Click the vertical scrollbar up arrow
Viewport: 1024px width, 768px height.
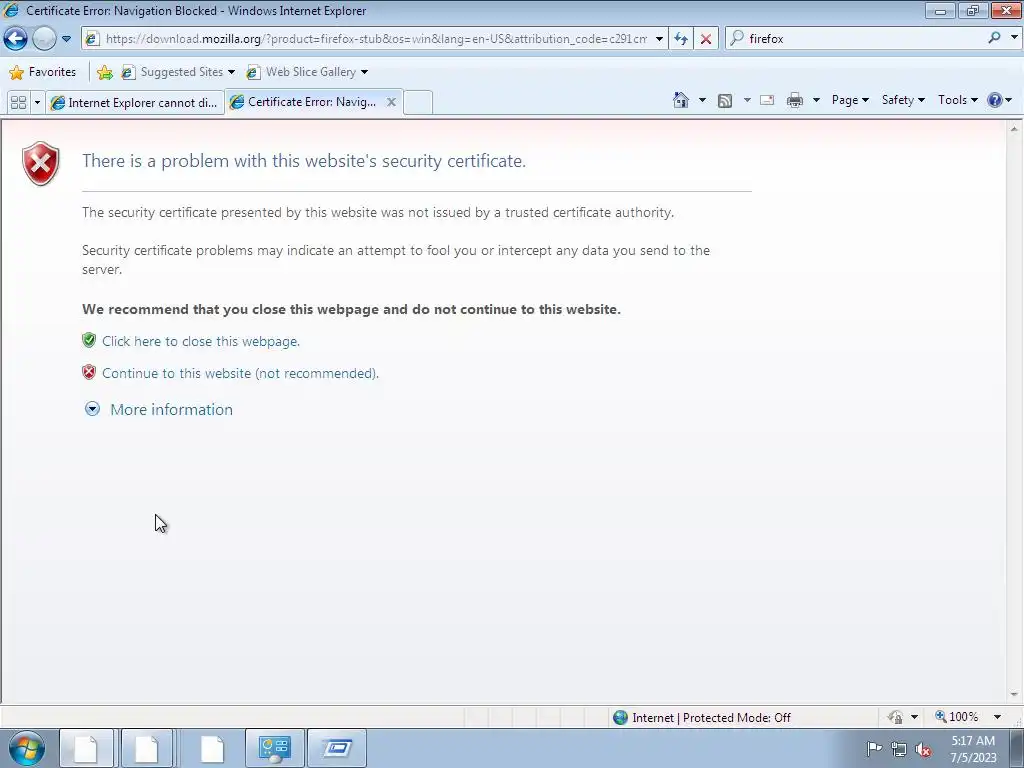[1014, 129]
